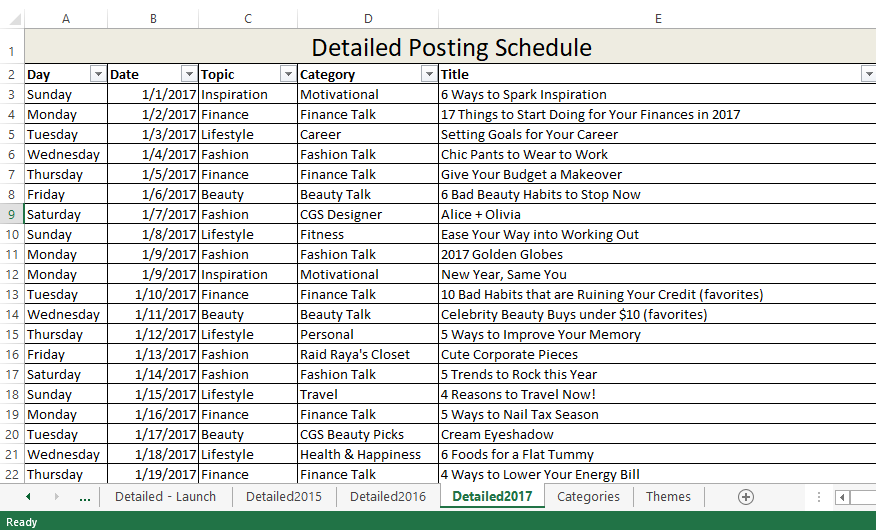The image size is (878, 530).
Task: Switch to the Detailed2016 sheet tab
Action: click(x=388, y=496)
